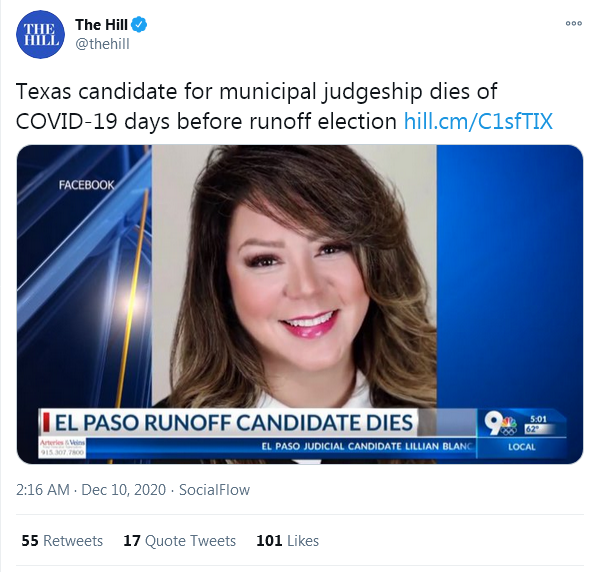Viewport: 598px width, 572px height.
Task: Open the SocialFlow source link
Action: pyautogui.click(x=214, y=490)
